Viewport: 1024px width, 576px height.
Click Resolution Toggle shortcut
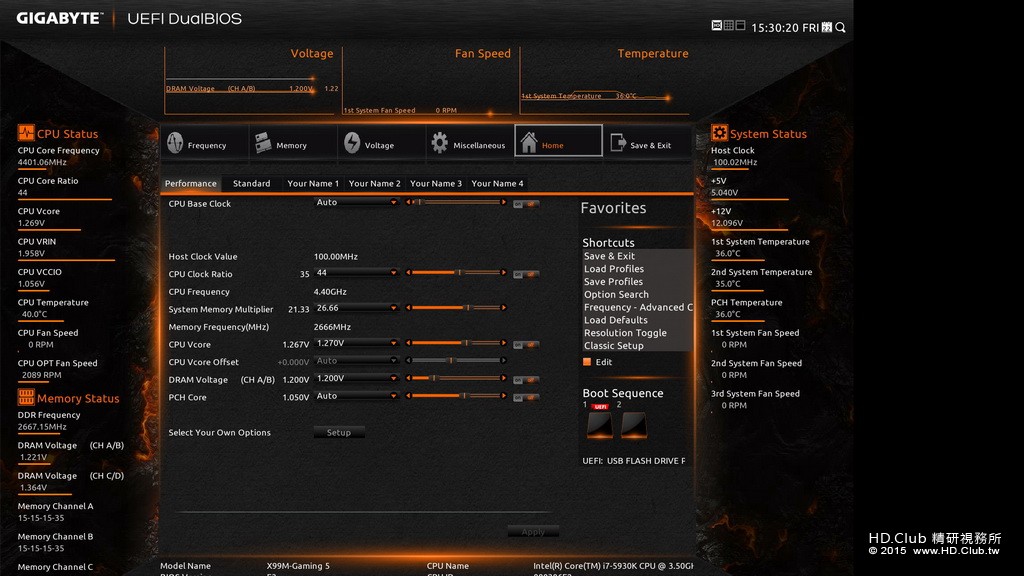pos(625,333)
